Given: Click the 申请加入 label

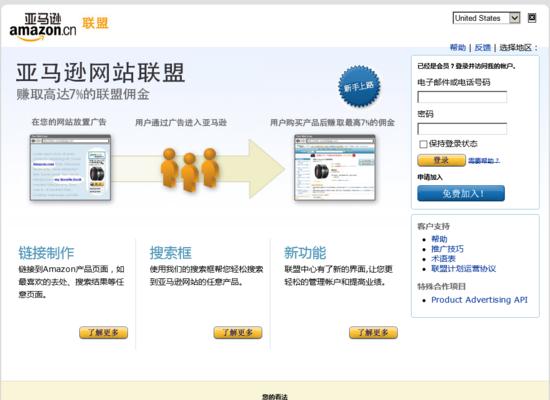Looking at the screenshot, I should coord(430,177).
